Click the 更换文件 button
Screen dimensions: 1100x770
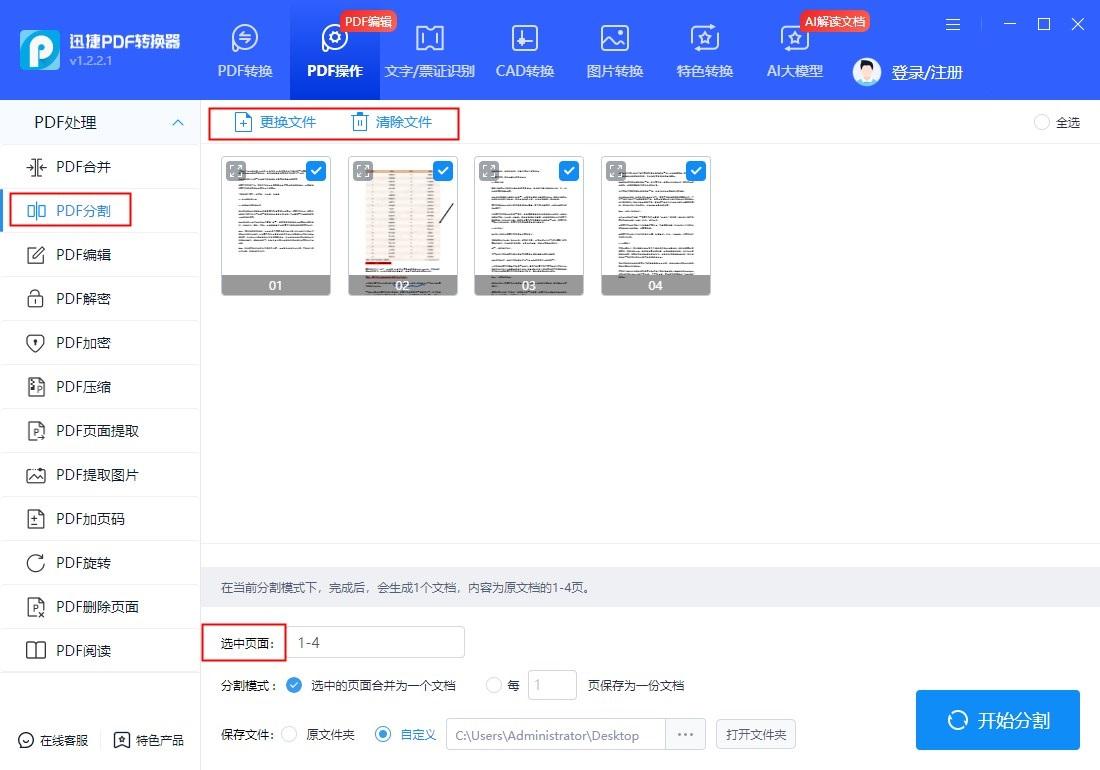(274, 122)
